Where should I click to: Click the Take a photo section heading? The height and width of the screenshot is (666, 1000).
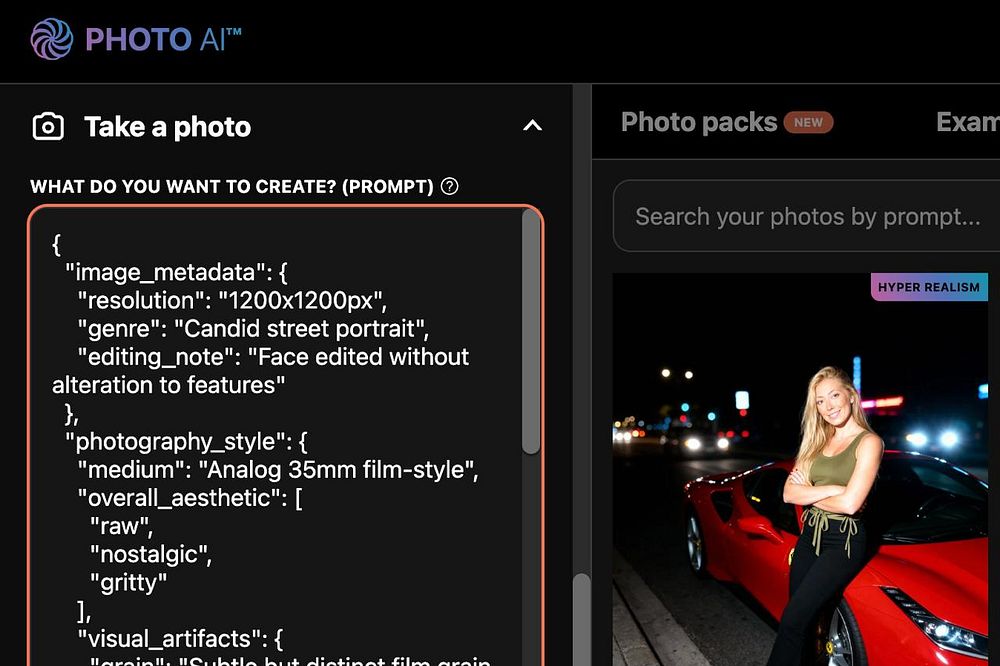coord(167,127)
